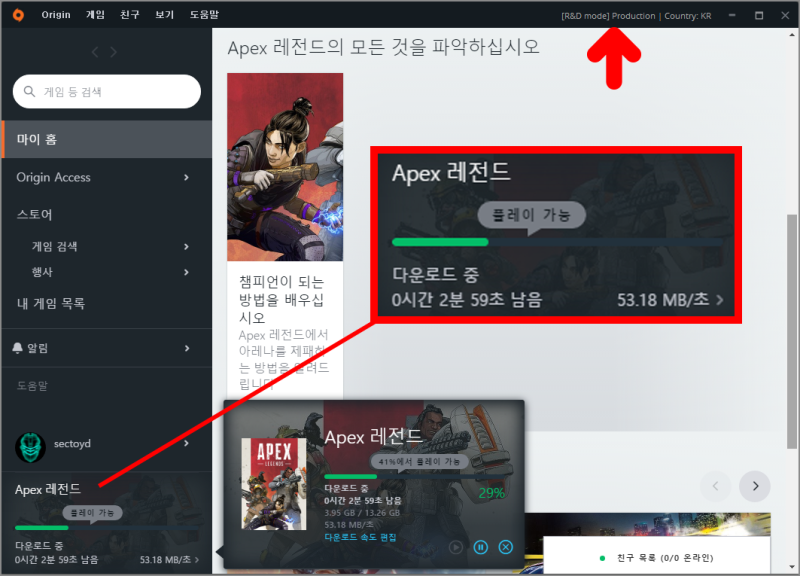Image resolution: width=800 pixels, height=576 pixels.
Task: Go forward with the sidebar forward arrow
Action: (x=113, y=52)
